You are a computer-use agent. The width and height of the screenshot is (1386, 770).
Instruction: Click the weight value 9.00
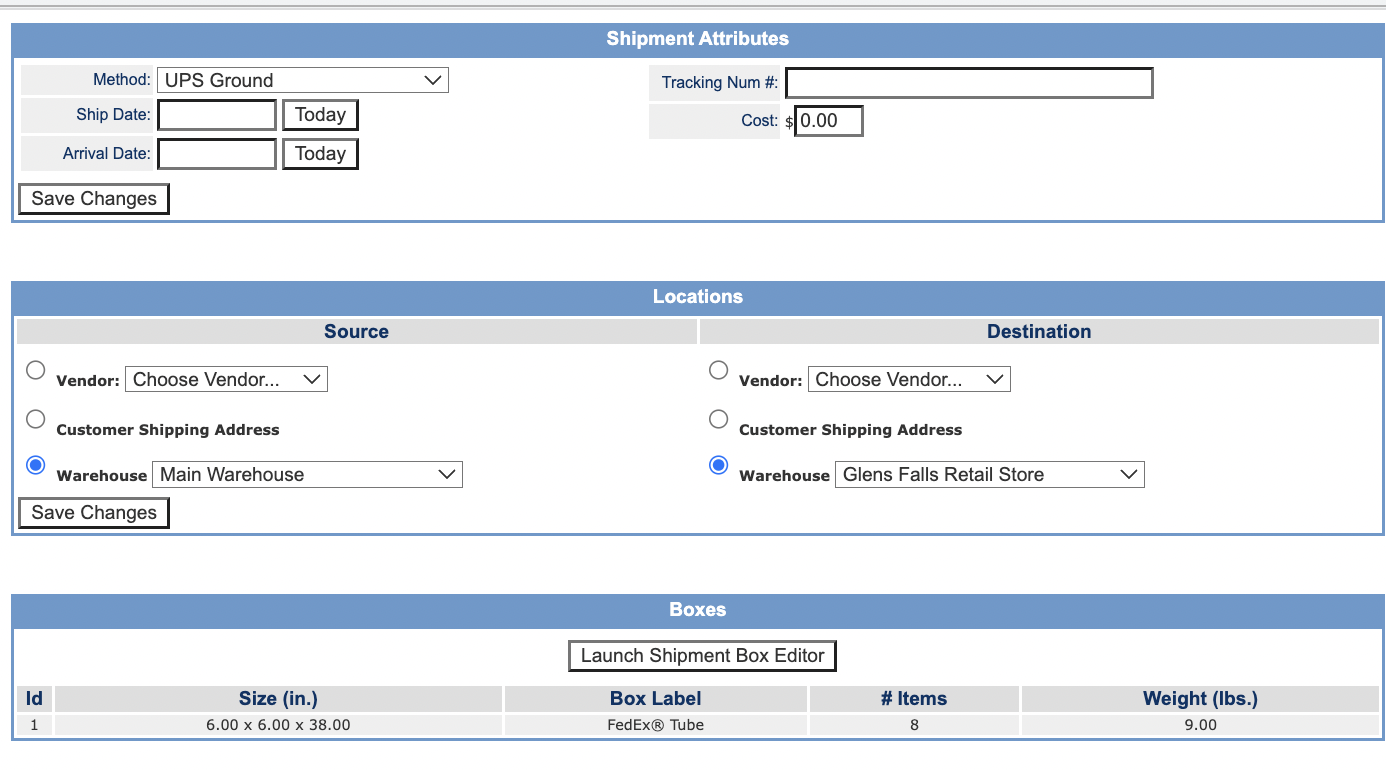tap(1200, 725)
